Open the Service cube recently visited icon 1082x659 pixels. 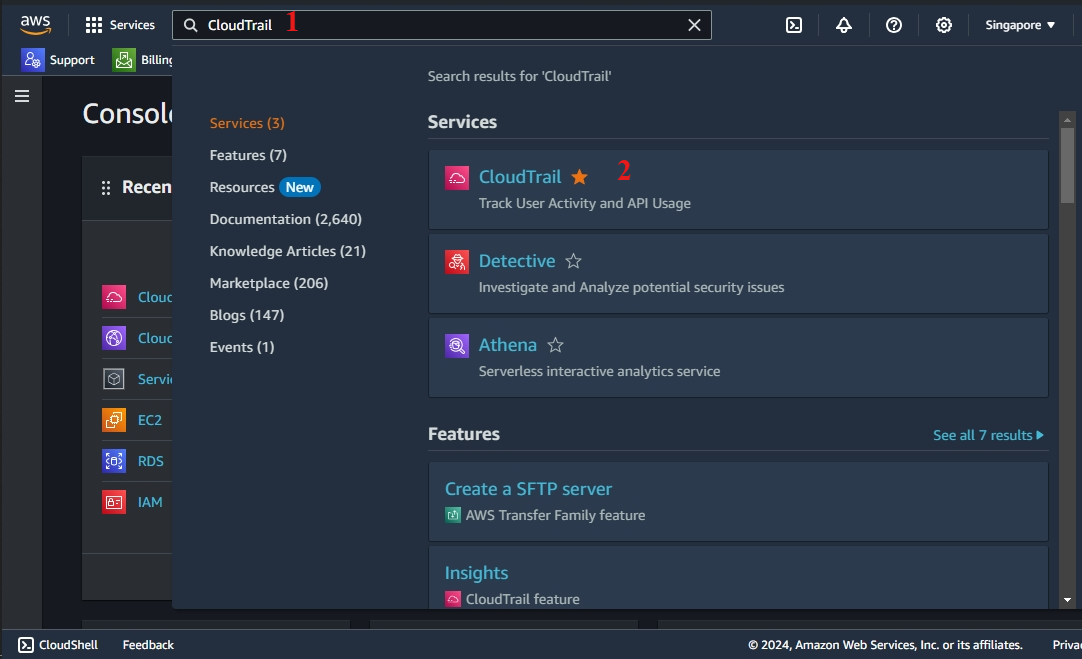[114, 379]
